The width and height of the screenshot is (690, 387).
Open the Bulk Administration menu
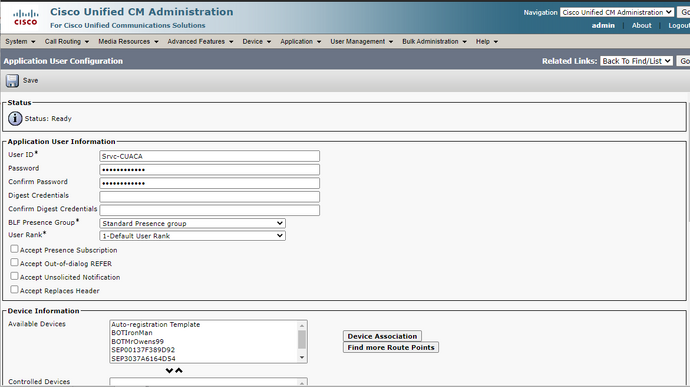[x=434, y=41]
